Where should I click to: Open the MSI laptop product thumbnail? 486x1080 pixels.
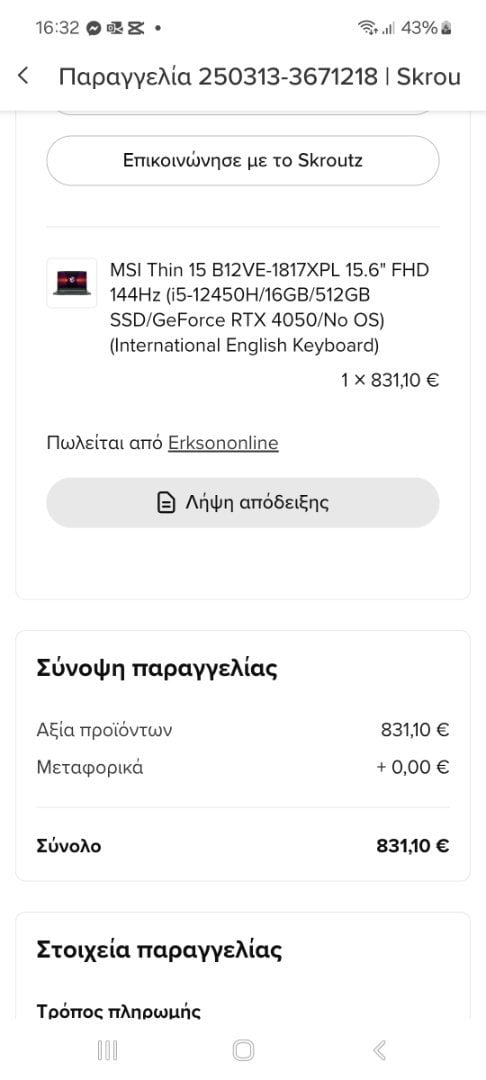pos(72,282)
